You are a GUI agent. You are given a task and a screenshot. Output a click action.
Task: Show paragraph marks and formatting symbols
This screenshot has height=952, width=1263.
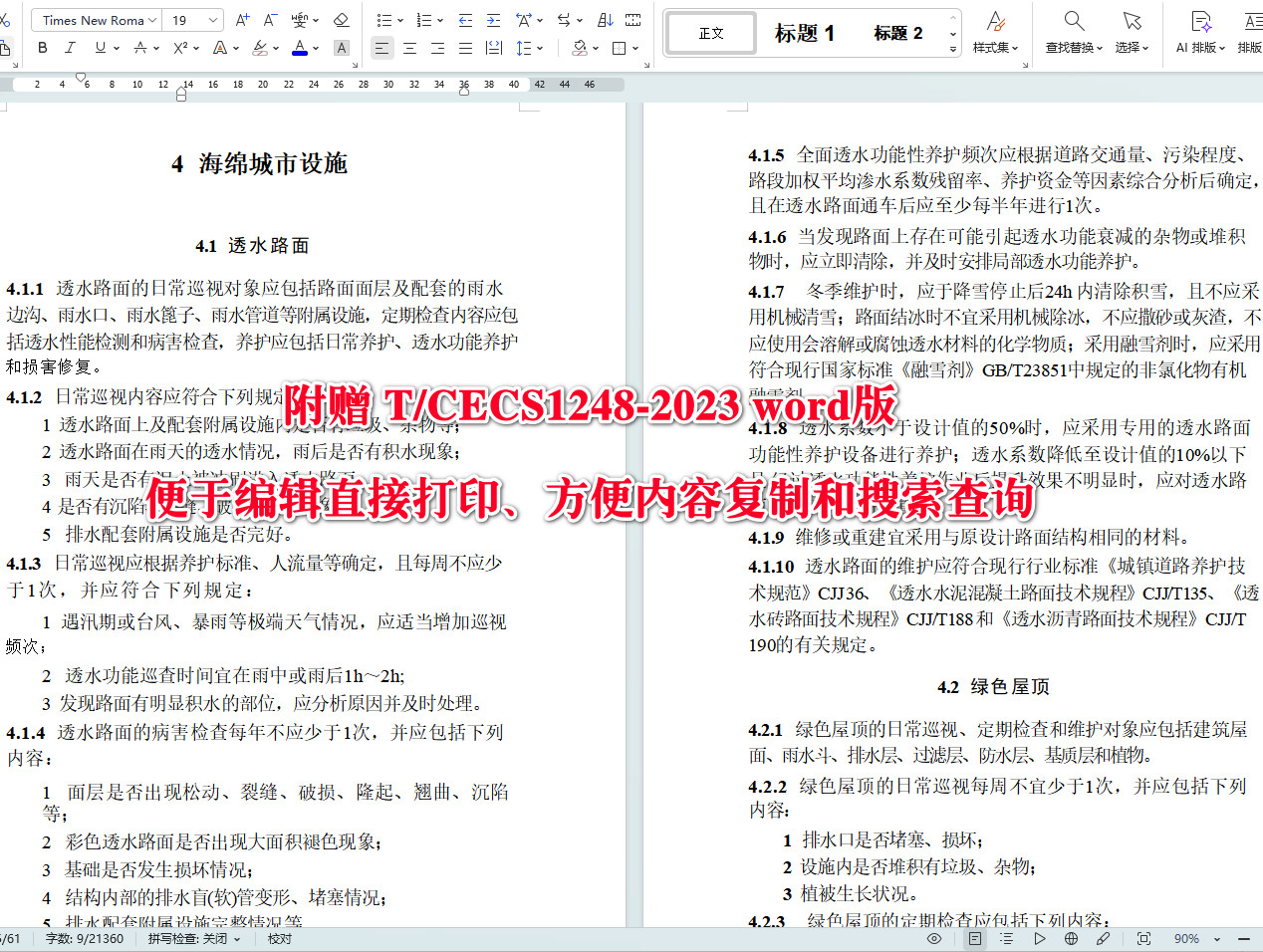[632, 20]
